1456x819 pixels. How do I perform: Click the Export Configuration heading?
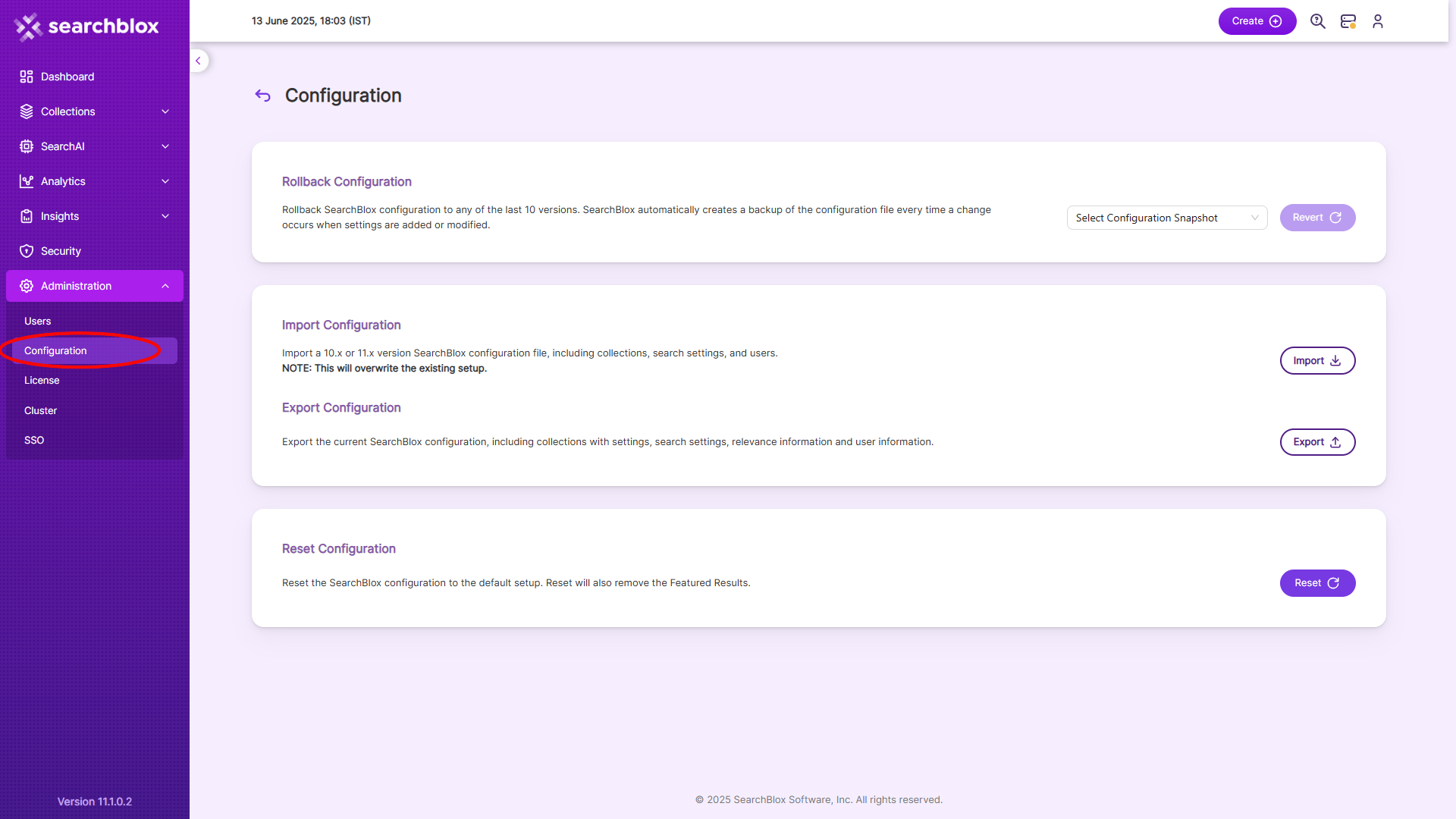[x=341, y=408]
